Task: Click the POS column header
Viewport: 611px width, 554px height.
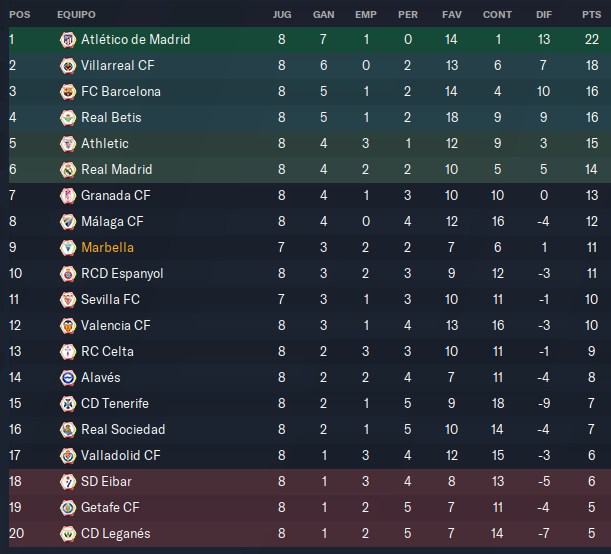Action: click(x=20, y=15)
